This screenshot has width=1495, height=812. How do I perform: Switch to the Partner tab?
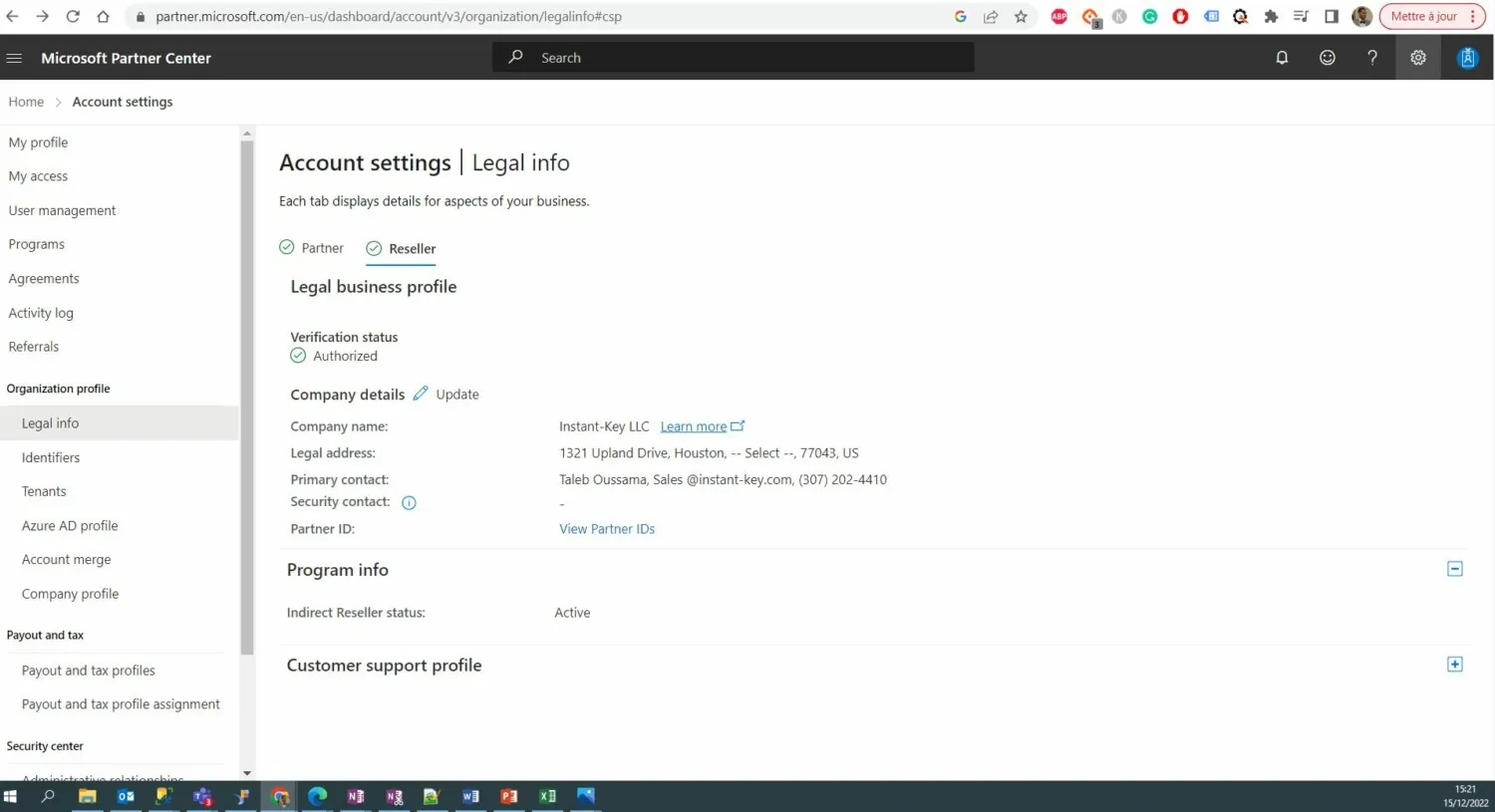tap(312, 248)
